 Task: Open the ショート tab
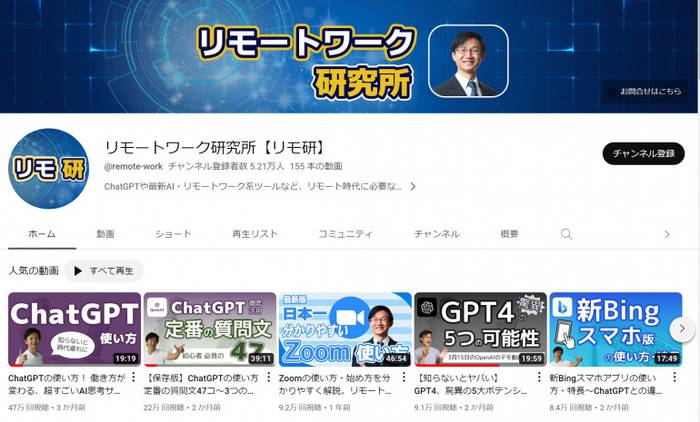point(173,234)
